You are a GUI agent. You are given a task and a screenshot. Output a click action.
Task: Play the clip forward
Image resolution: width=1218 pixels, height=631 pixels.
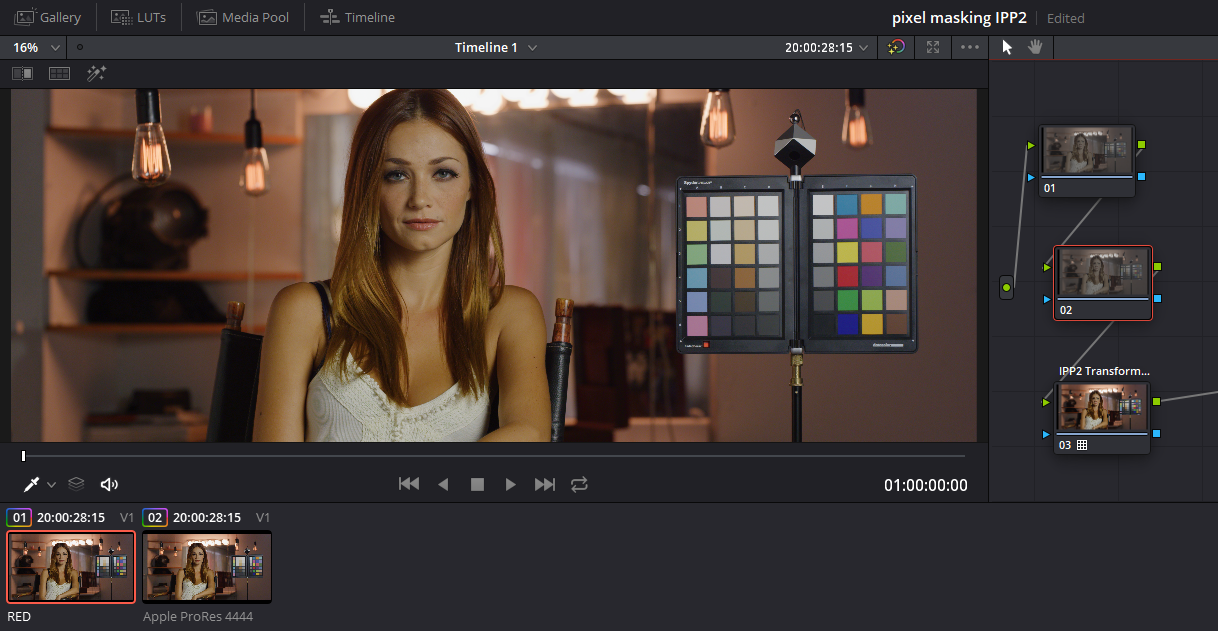(511, 484)
